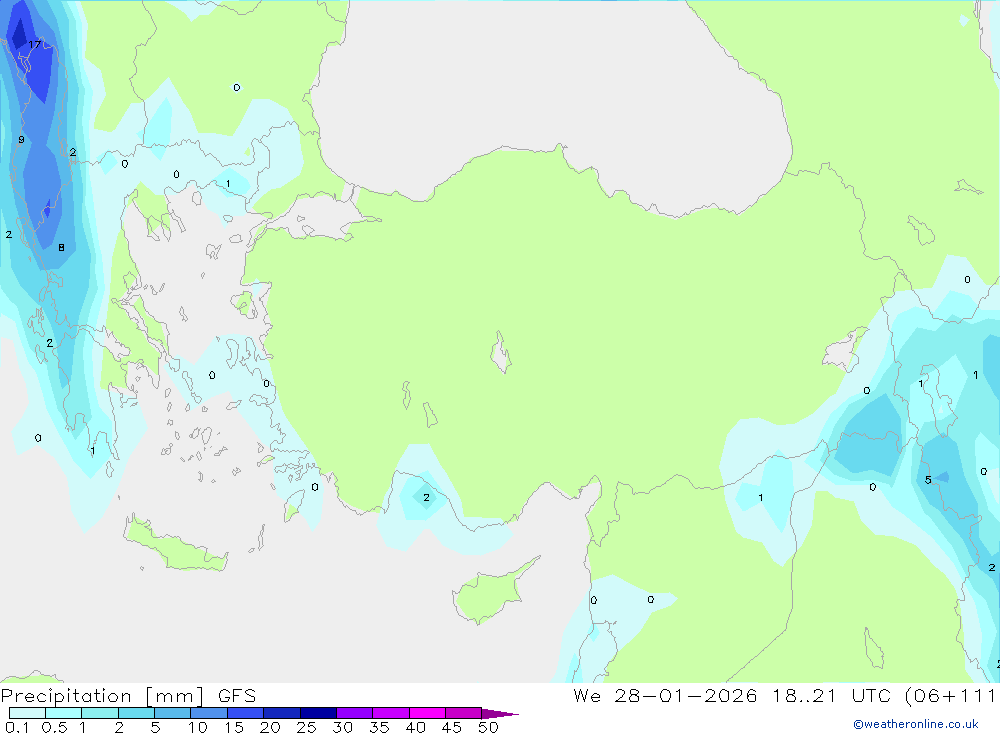This screenshot has width=1000, height=733.
Task: Pick the 40–45 mm magenta legend swatch
Action: 427,713
